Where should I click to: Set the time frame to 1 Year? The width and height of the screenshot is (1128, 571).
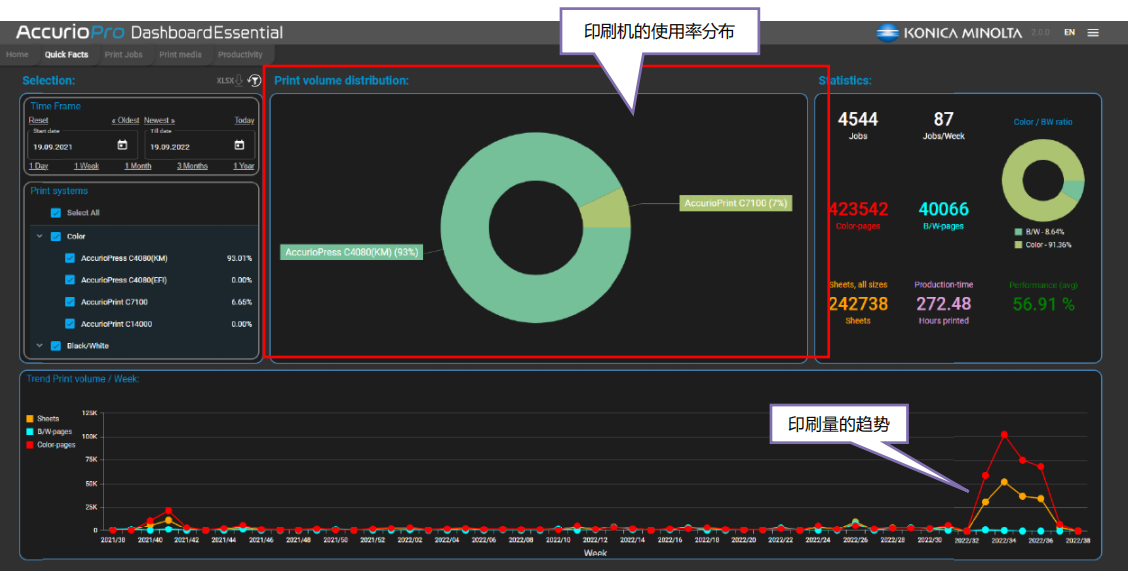(x=244, y=166)
